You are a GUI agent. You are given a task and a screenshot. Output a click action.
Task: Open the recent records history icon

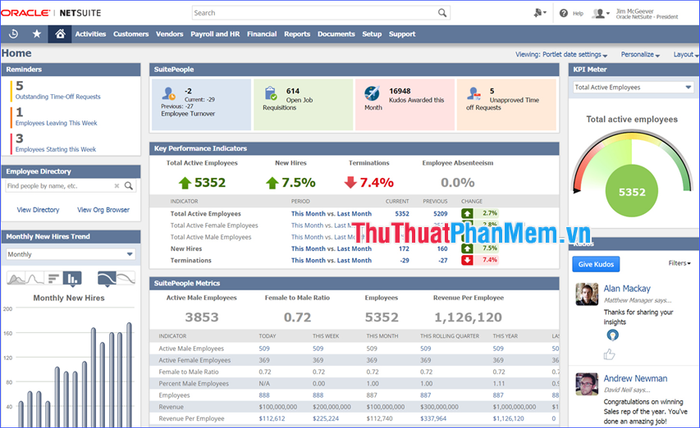point(13,34)
